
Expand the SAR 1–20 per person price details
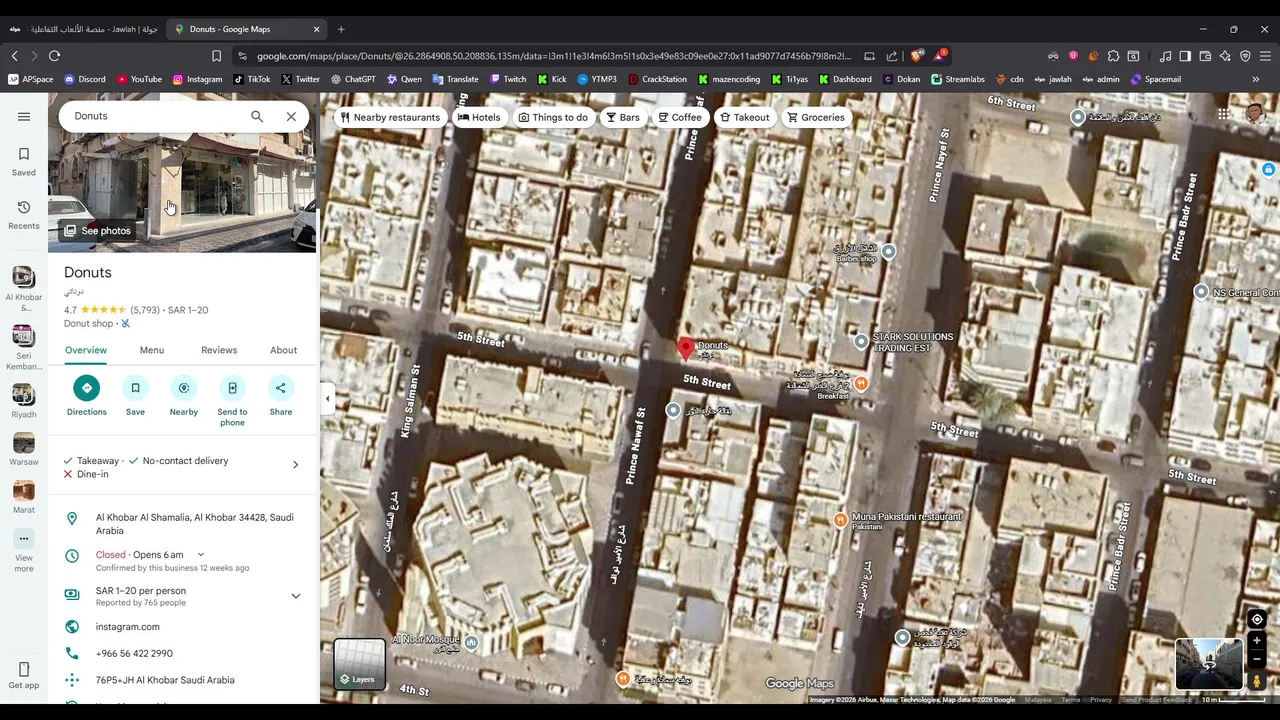coord(295,596)
